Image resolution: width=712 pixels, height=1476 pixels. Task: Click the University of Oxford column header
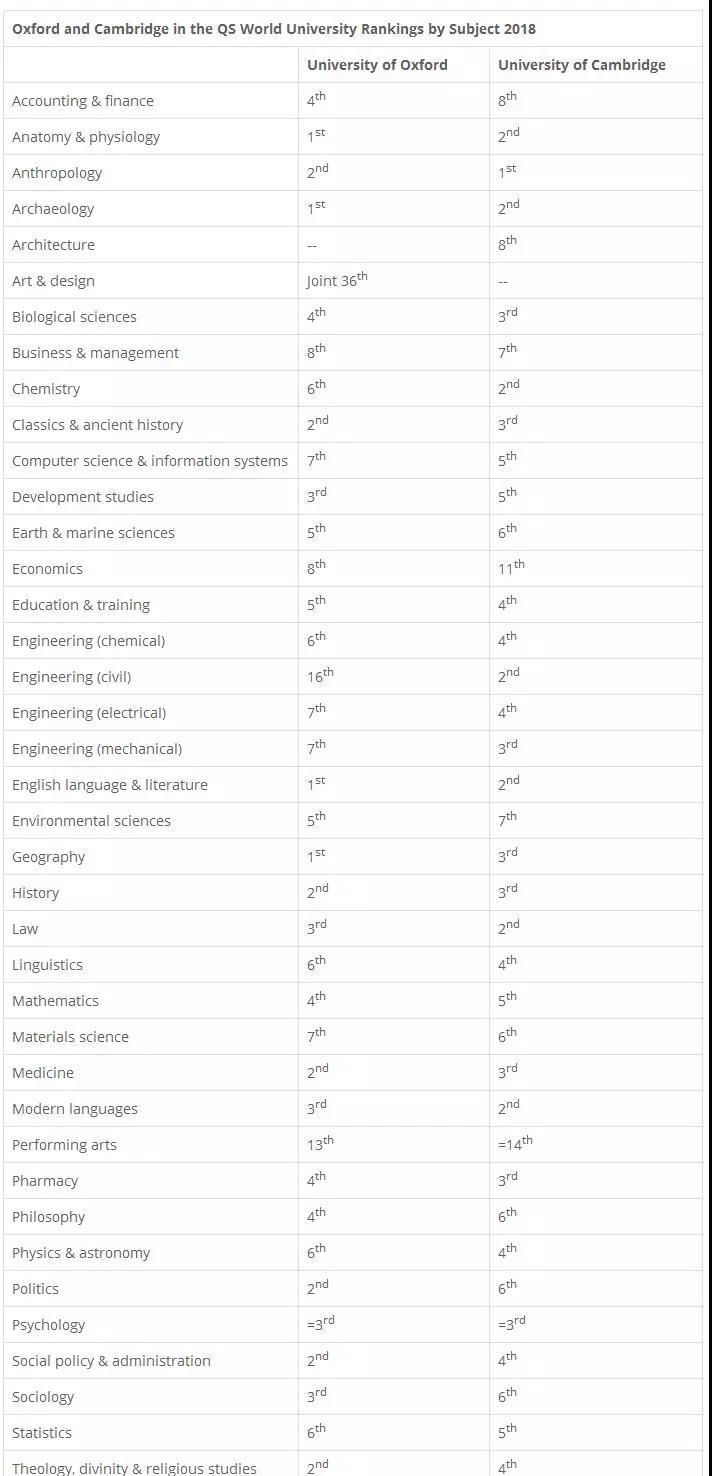(377, 65)
